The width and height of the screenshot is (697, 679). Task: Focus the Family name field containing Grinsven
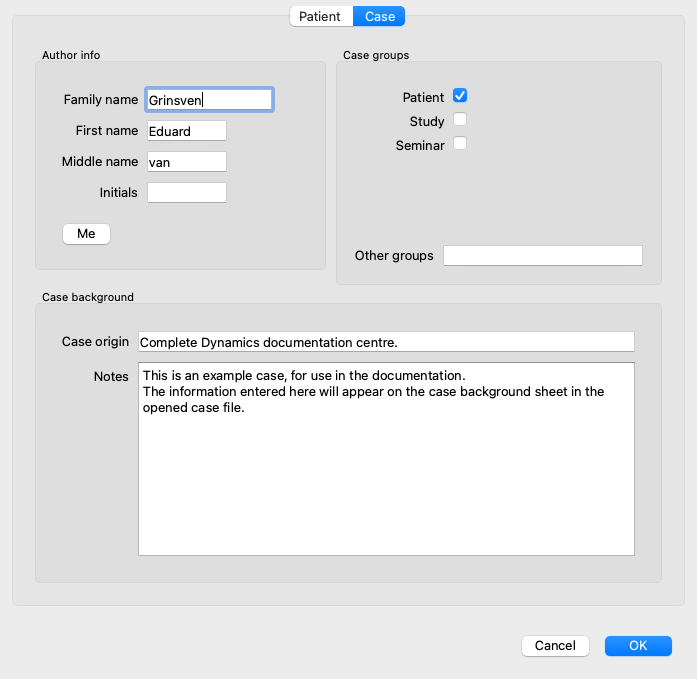[209, 100]
